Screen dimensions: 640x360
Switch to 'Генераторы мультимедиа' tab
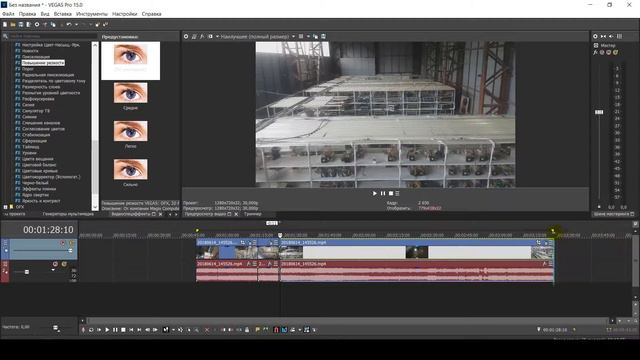tap(68, 214)
